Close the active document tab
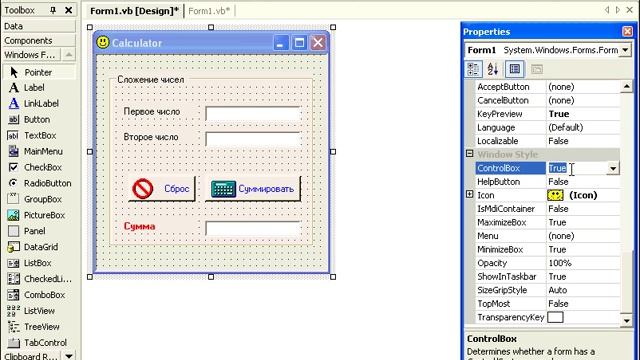The image size is (640, 360). pos(629,10)
